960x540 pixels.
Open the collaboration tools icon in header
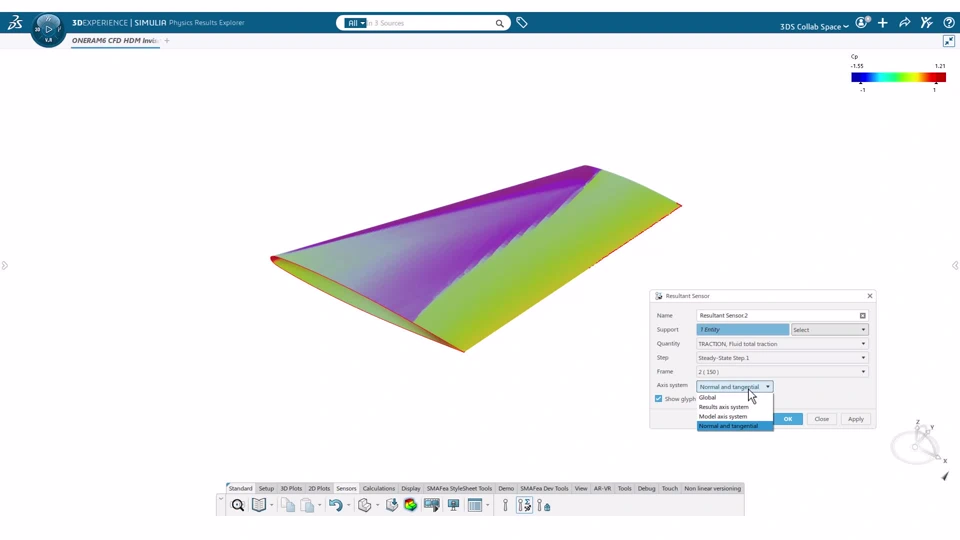click(x=926, y=23)
